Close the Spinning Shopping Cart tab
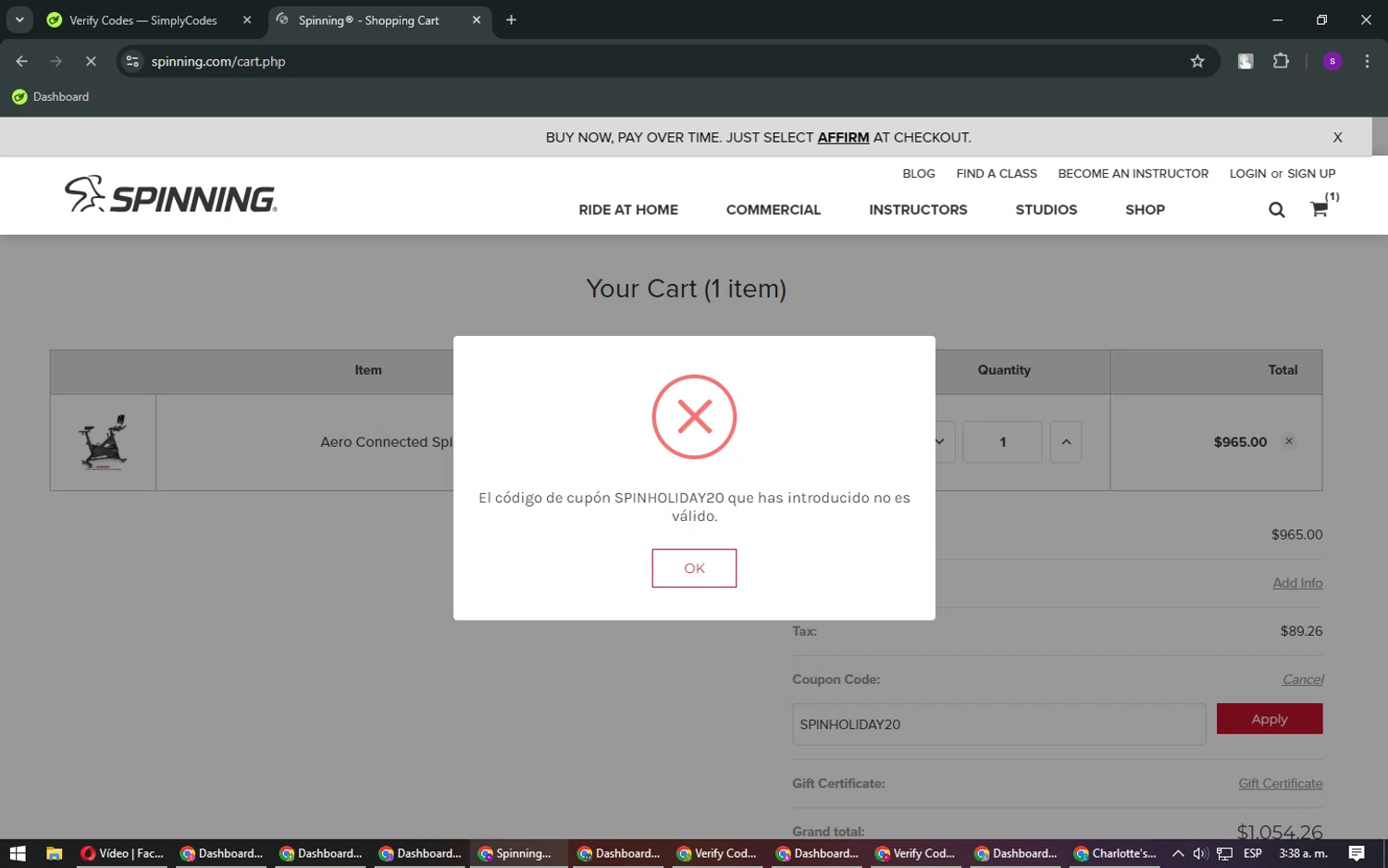The width and height of the screenshot is (1388, 868). pyautogui.click(x=477, y=20)
